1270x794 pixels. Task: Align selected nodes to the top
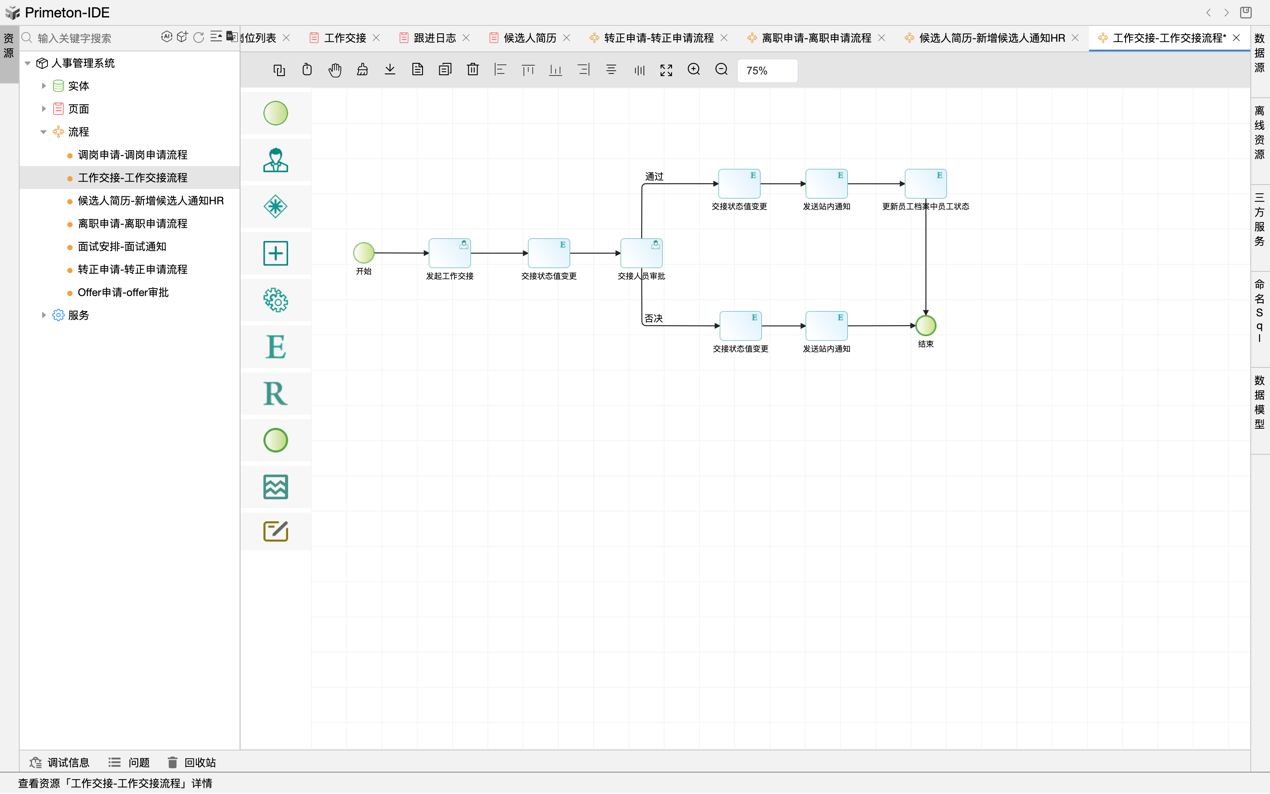click(x=528, y=70)
